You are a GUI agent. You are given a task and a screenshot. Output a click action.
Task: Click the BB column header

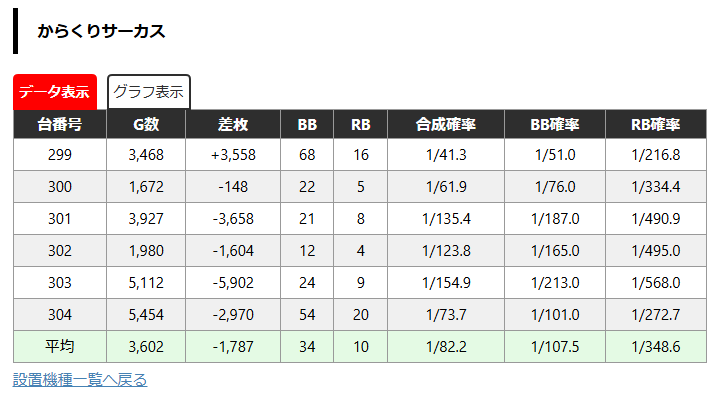click(x=307, y=124)
